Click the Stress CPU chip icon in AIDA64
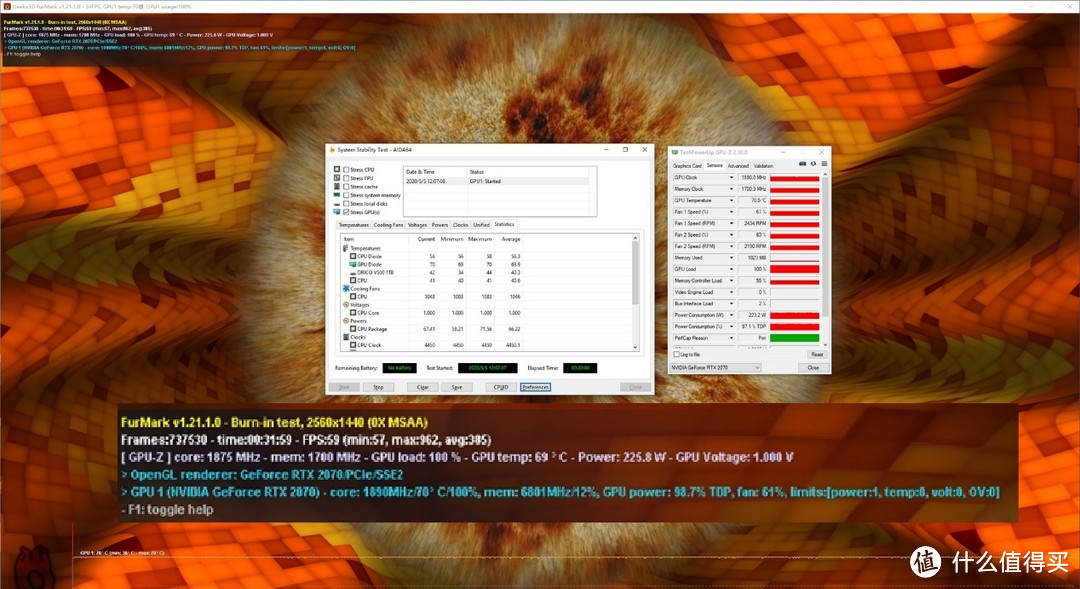Viewport: 1080px width, 589px height. 337,169
